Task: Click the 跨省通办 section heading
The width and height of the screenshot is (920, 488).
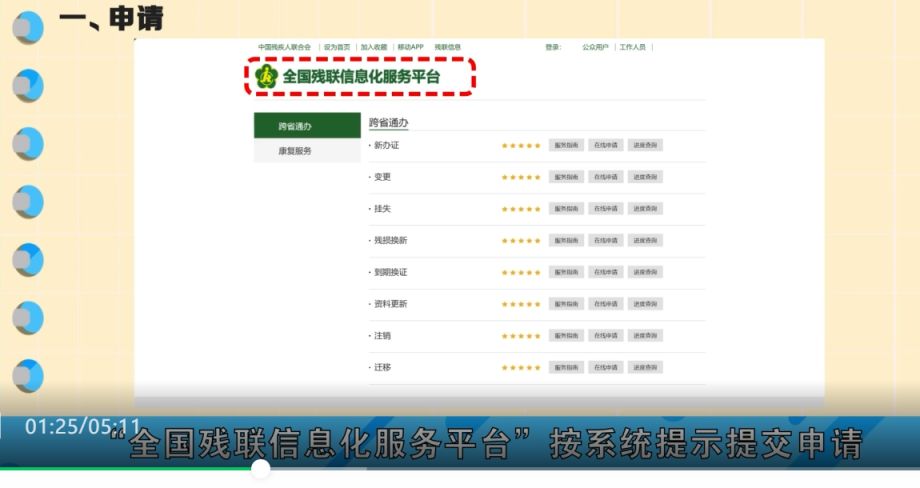Action: coord(388,123)
